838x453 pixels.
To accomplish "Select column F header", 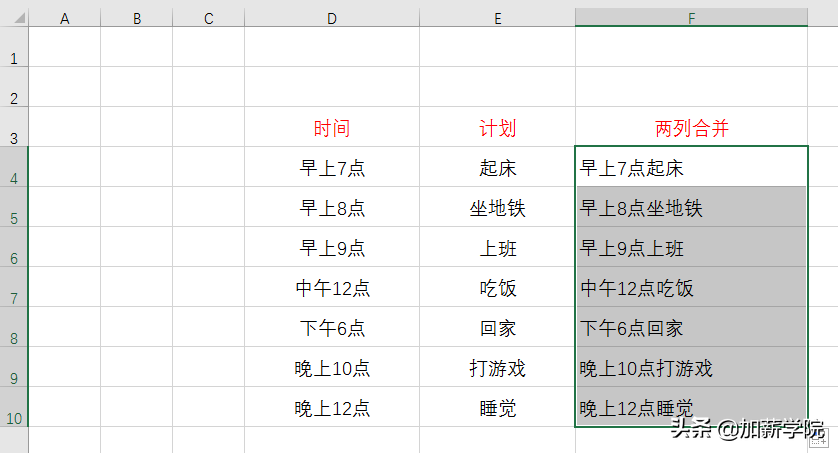I will (692, 18).
